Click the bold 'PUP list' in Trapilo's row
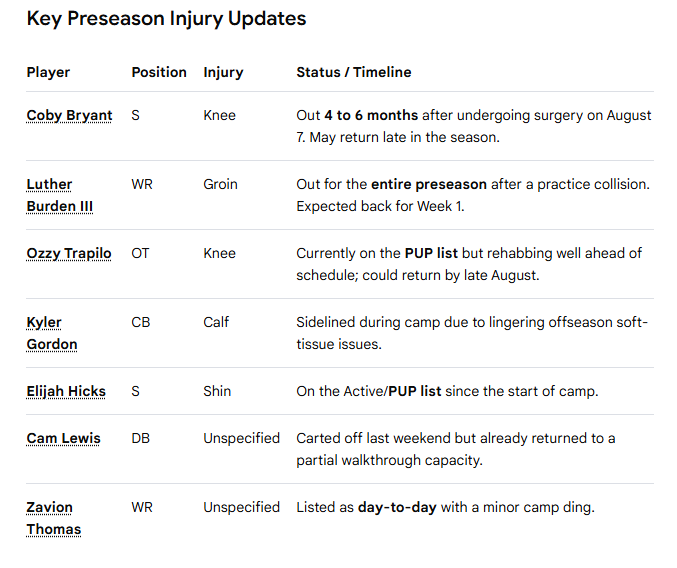The height and width of the screenshot is (568, 677). coord(431,253)
